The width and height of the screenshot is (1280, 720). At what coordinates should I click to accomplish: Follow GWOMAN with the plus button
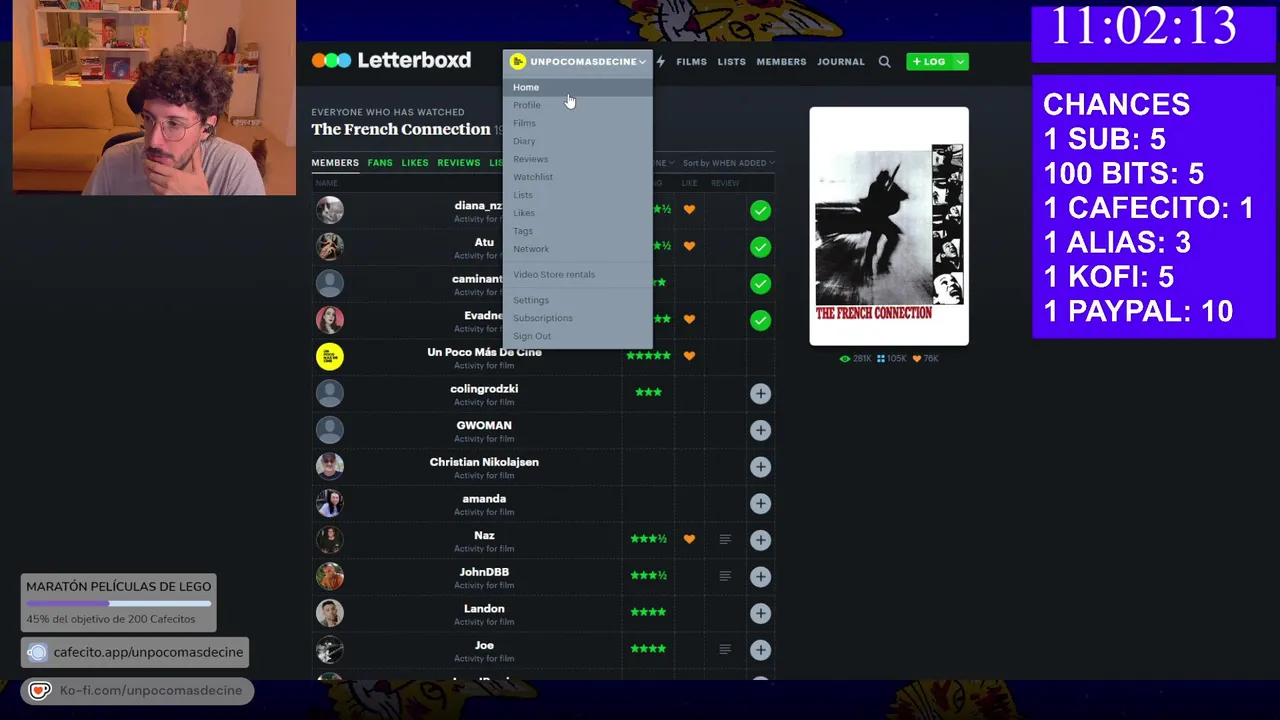pos(760,430)
